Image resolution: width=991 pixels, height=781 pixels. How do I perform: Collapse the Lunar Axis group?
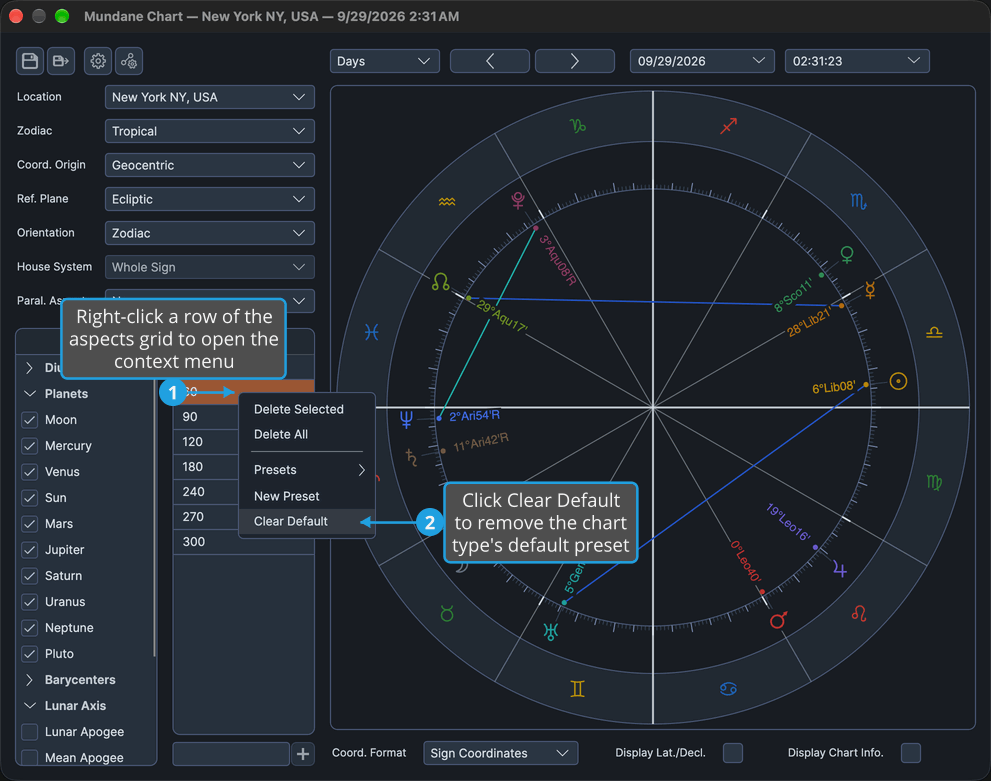(30, 706)
